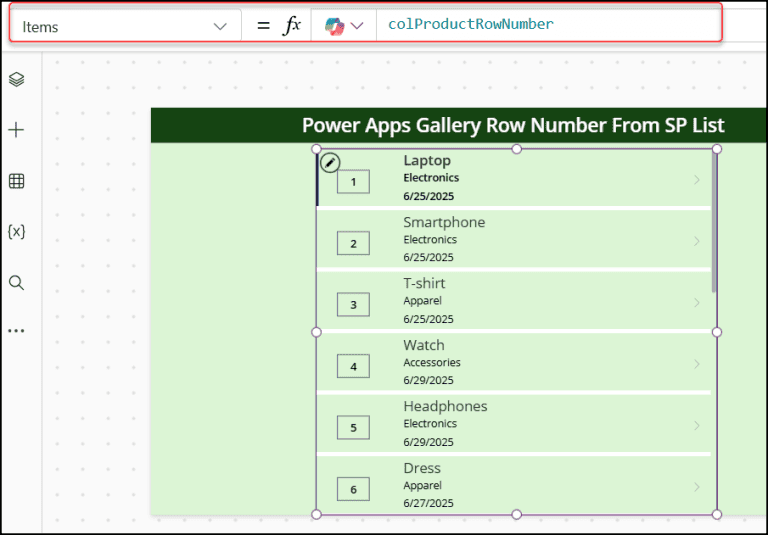The image size is (768, 535).
Task: Click the chevron arrow on Smartphone row
Action: (696, 241)
